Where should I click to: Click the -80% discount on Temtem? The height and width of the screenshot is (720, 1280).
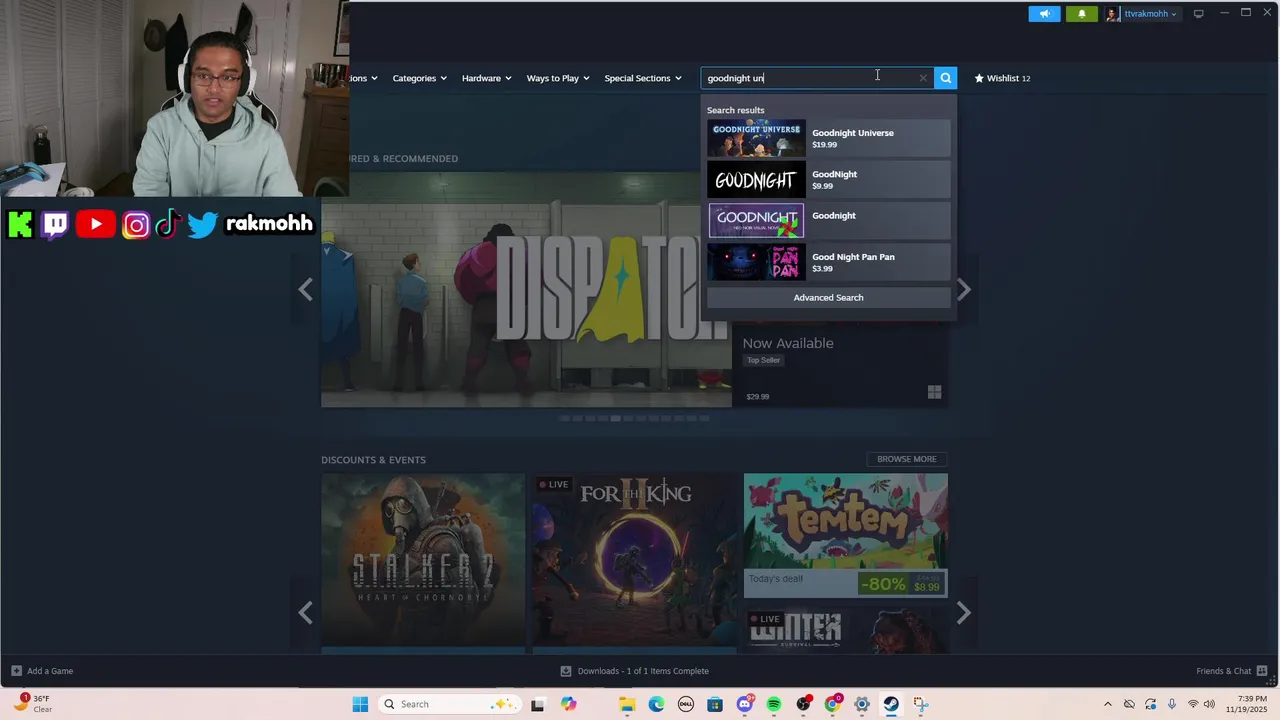click(x=883, y=584)
